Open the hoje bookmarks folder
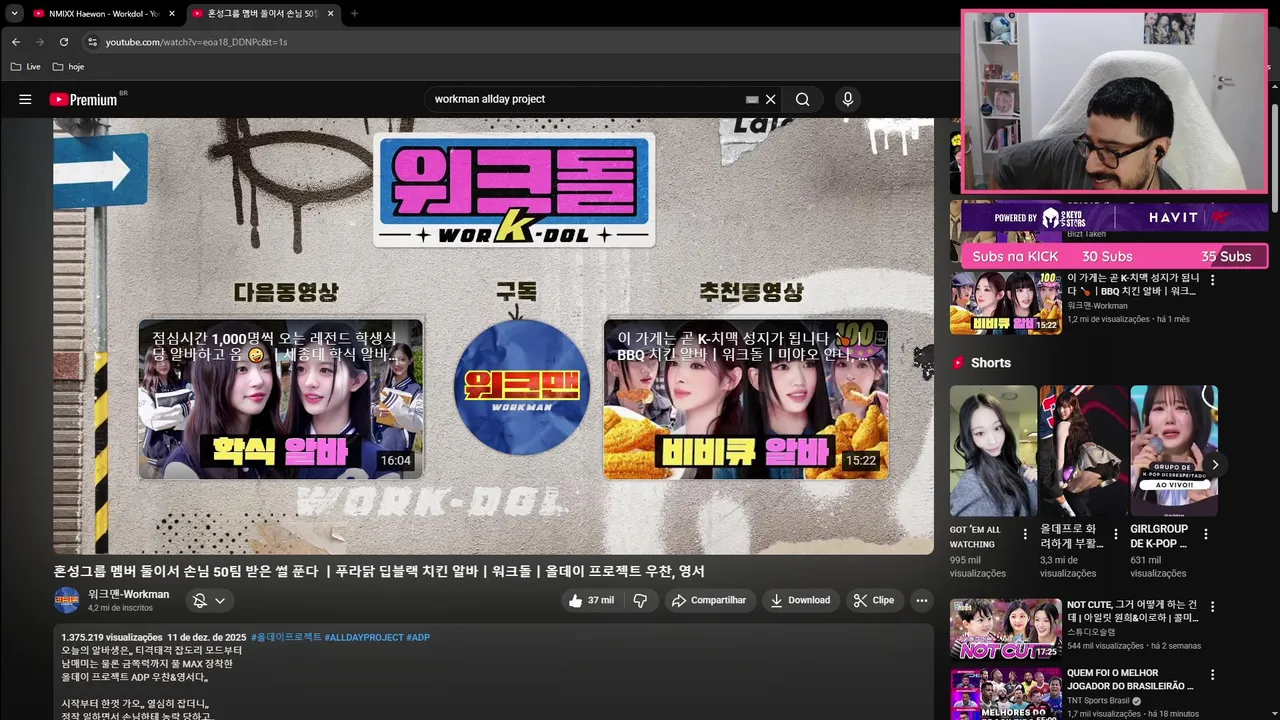The width and height of the screenshot is (1280, 720). coord(68,67)
